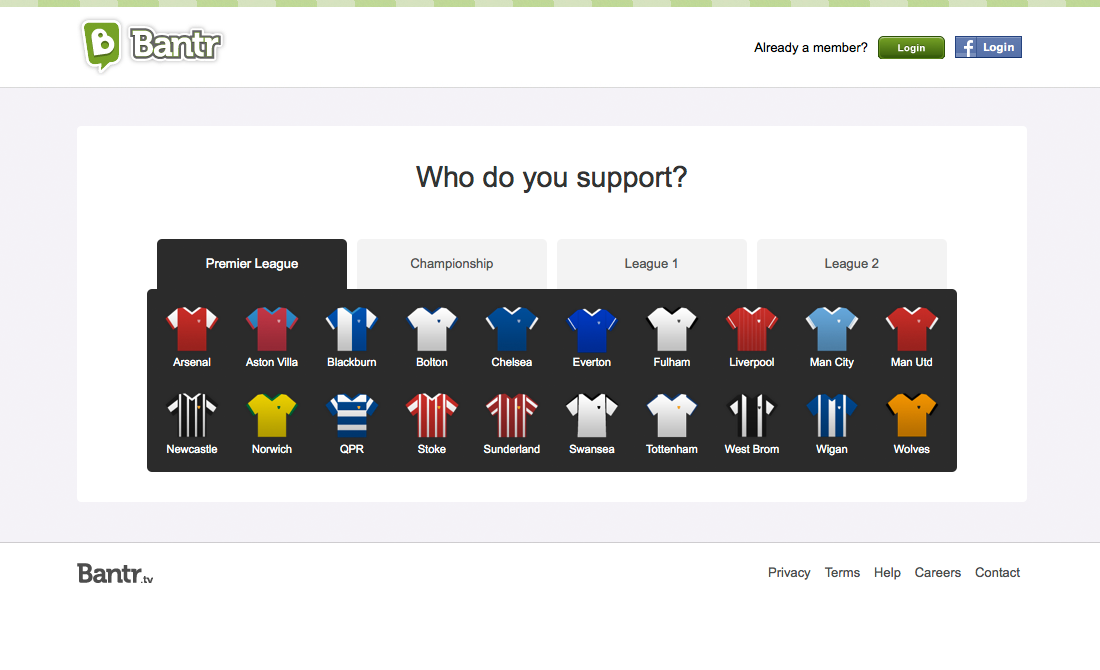1100x670 pixels.
Task: Open the League 1 tab
Action: pos(652,264)
